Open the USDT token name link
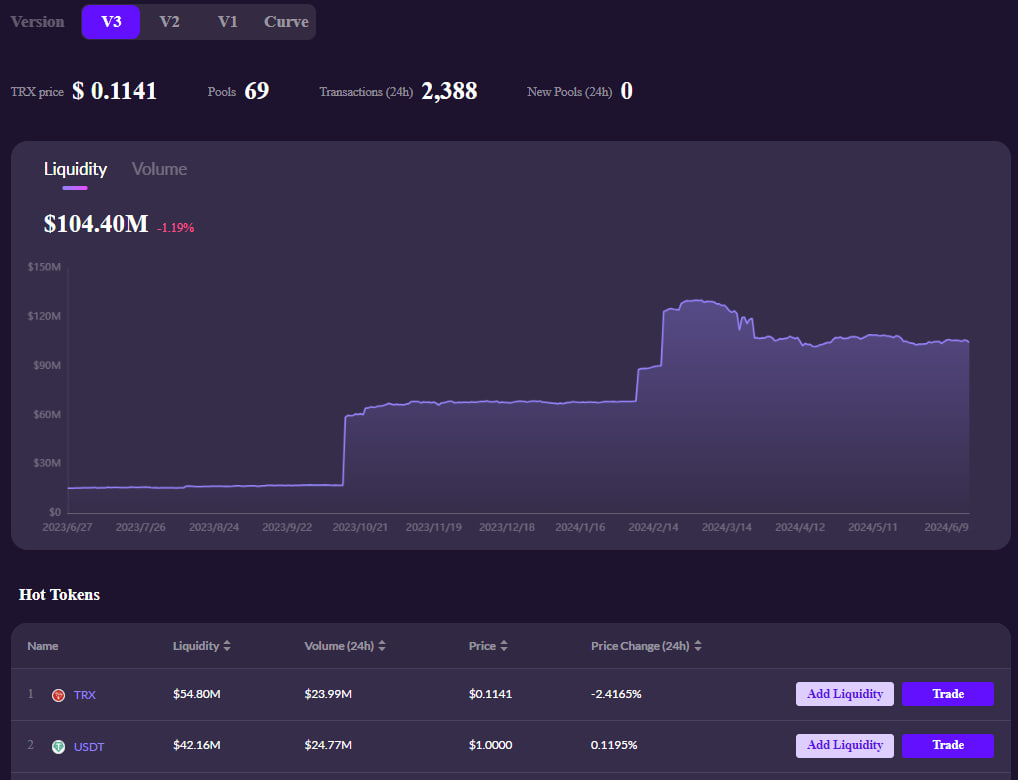 [x=89, y=746]
